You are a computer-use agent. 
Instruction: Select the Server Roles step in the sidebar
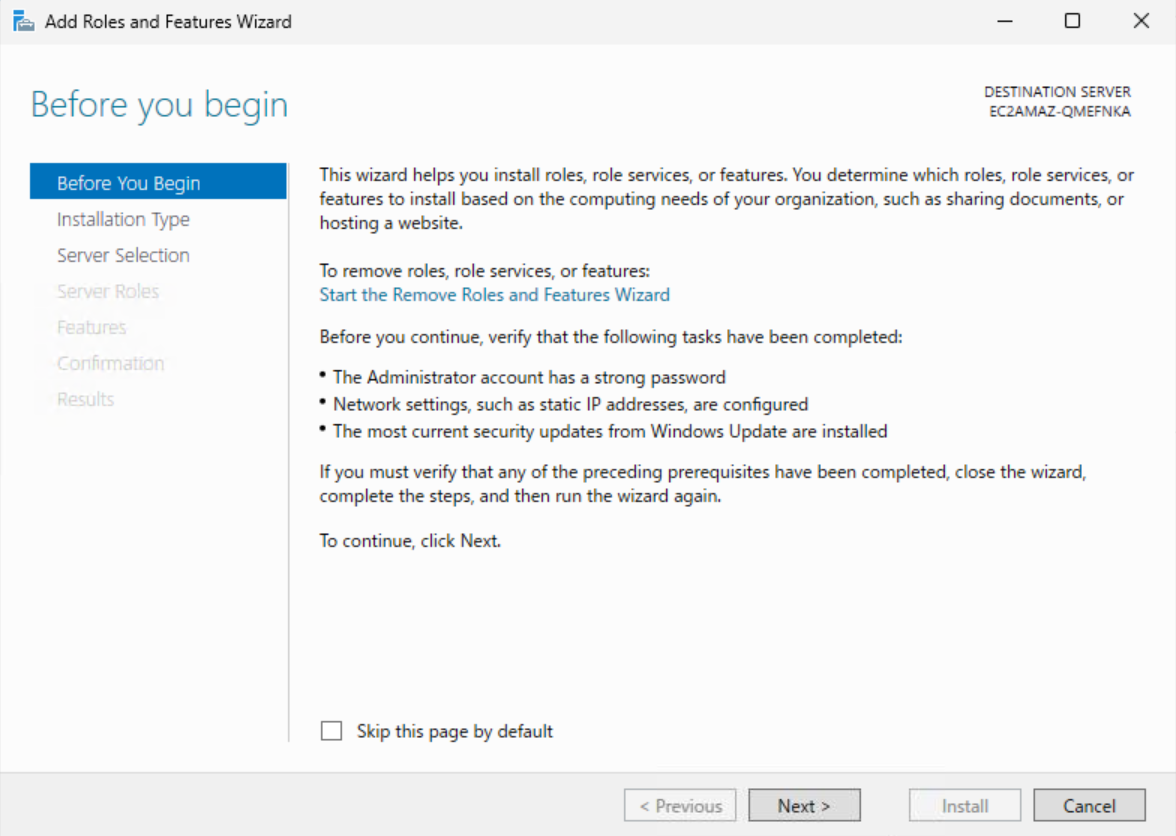coord(108,291)
